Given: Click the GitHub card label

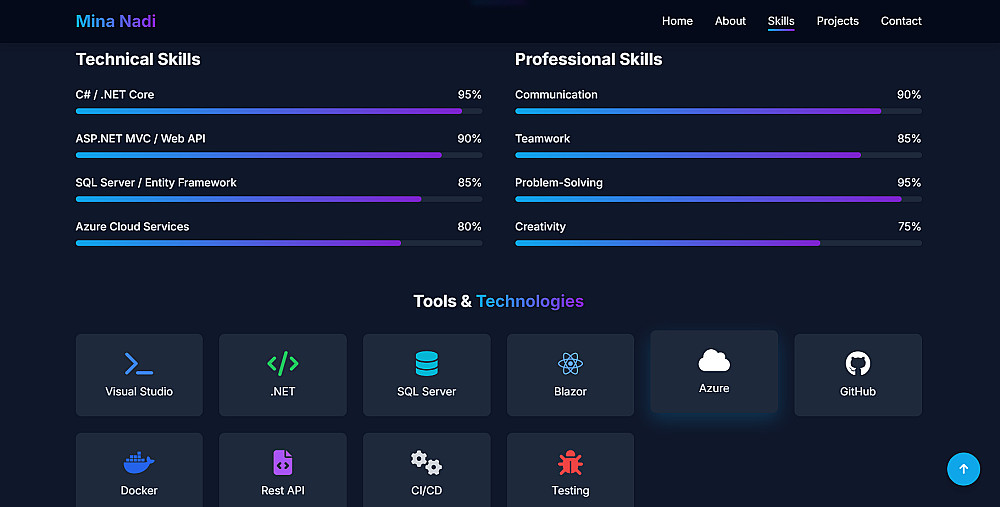Looking at the screenshot, I should 858,392.
